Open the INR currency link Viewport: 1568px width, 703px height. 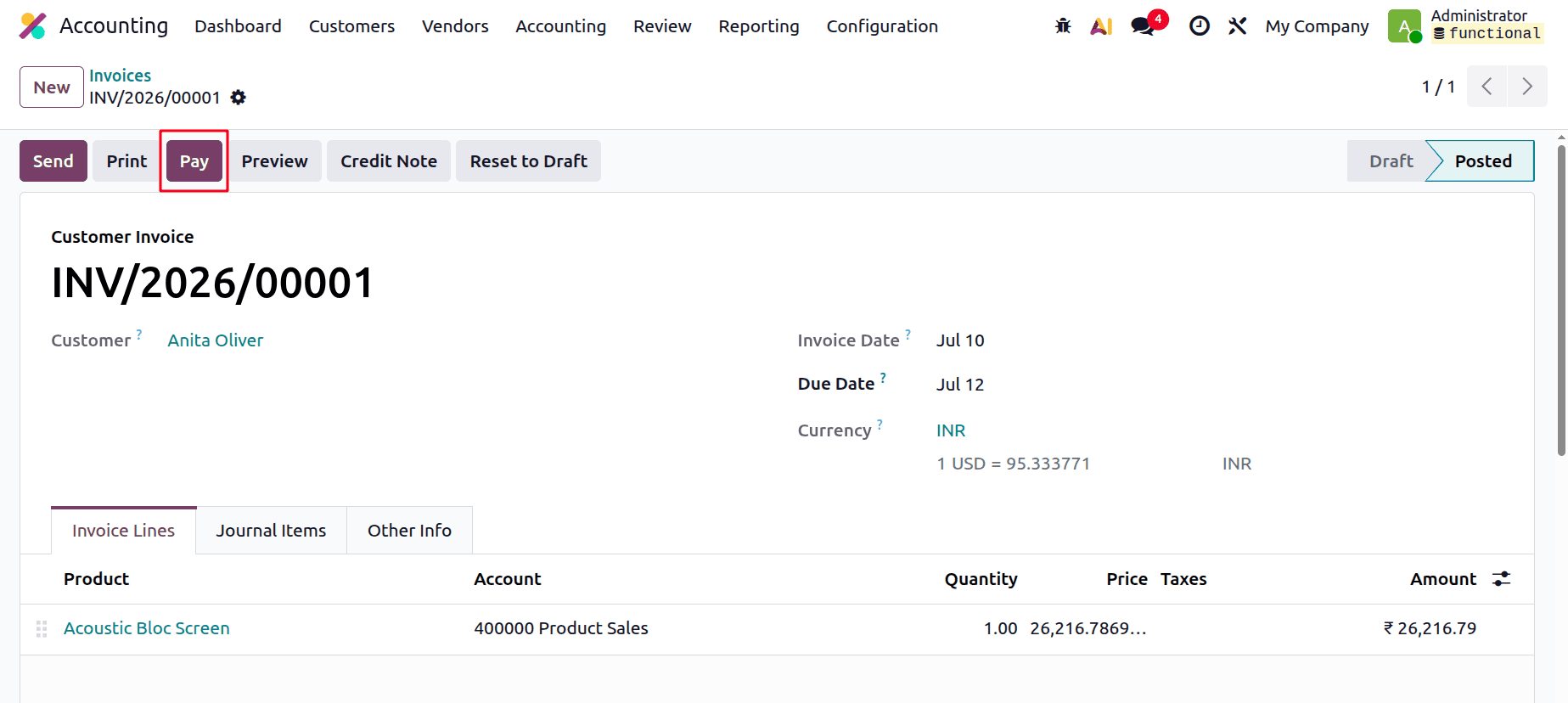(951, 430)
